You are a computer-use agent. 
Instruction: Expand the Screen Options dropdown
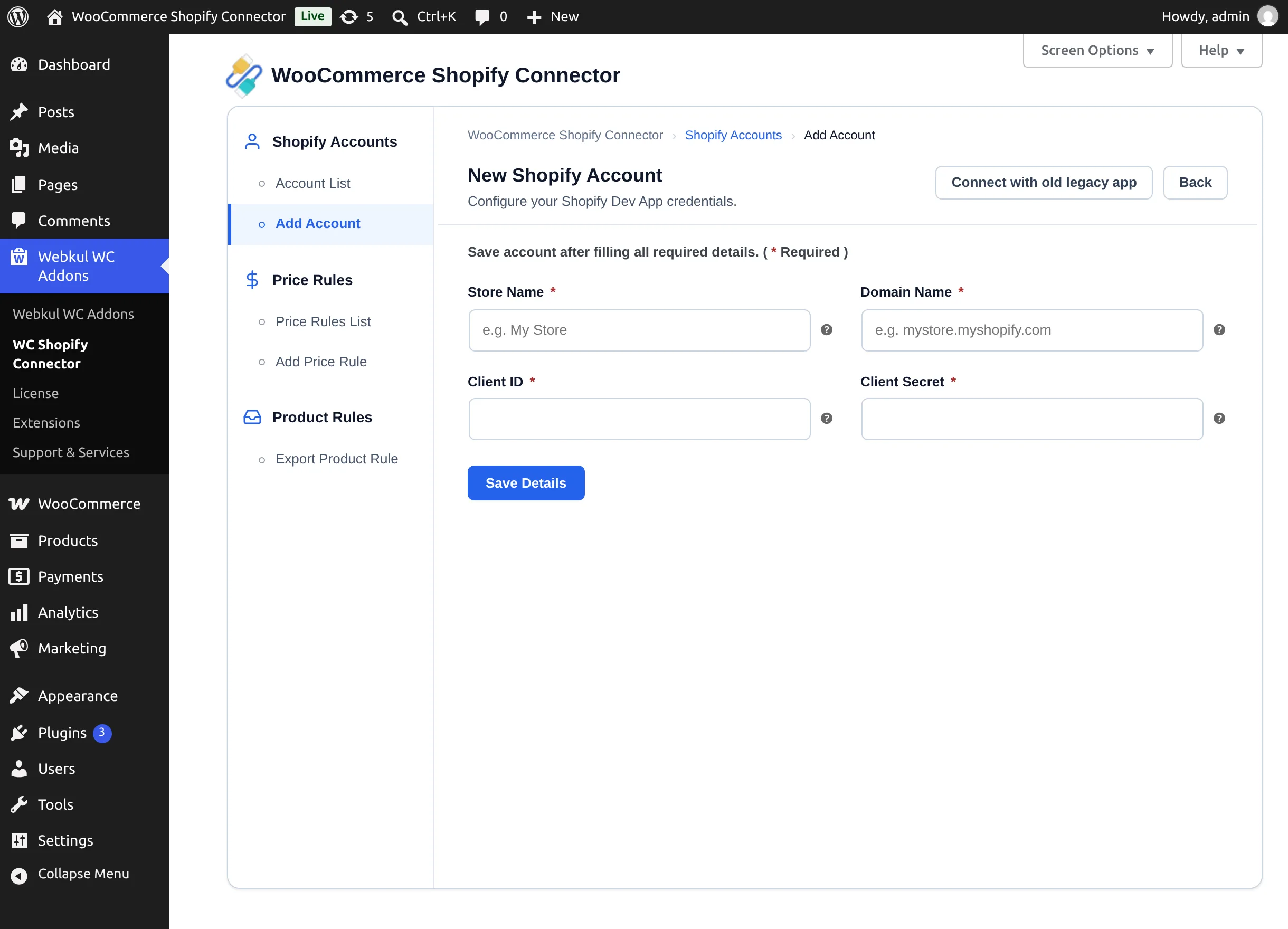pyautogui.click(x=1098, y=51)
